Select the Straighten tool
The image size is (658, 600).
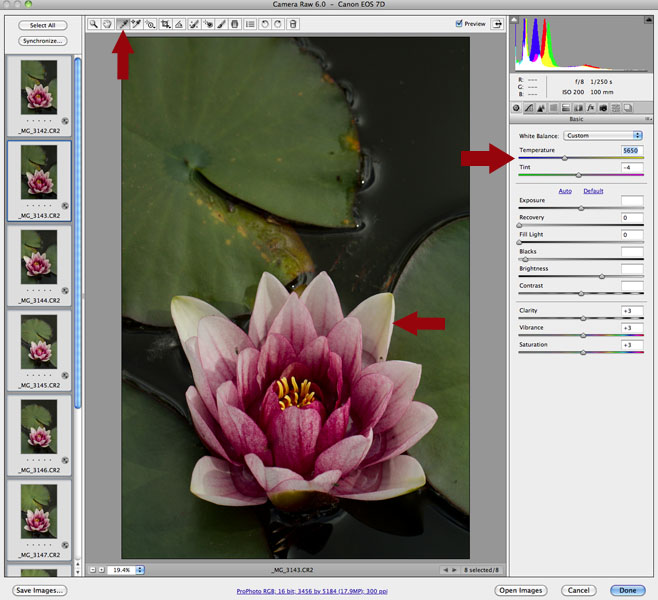[x=179, y=24]
